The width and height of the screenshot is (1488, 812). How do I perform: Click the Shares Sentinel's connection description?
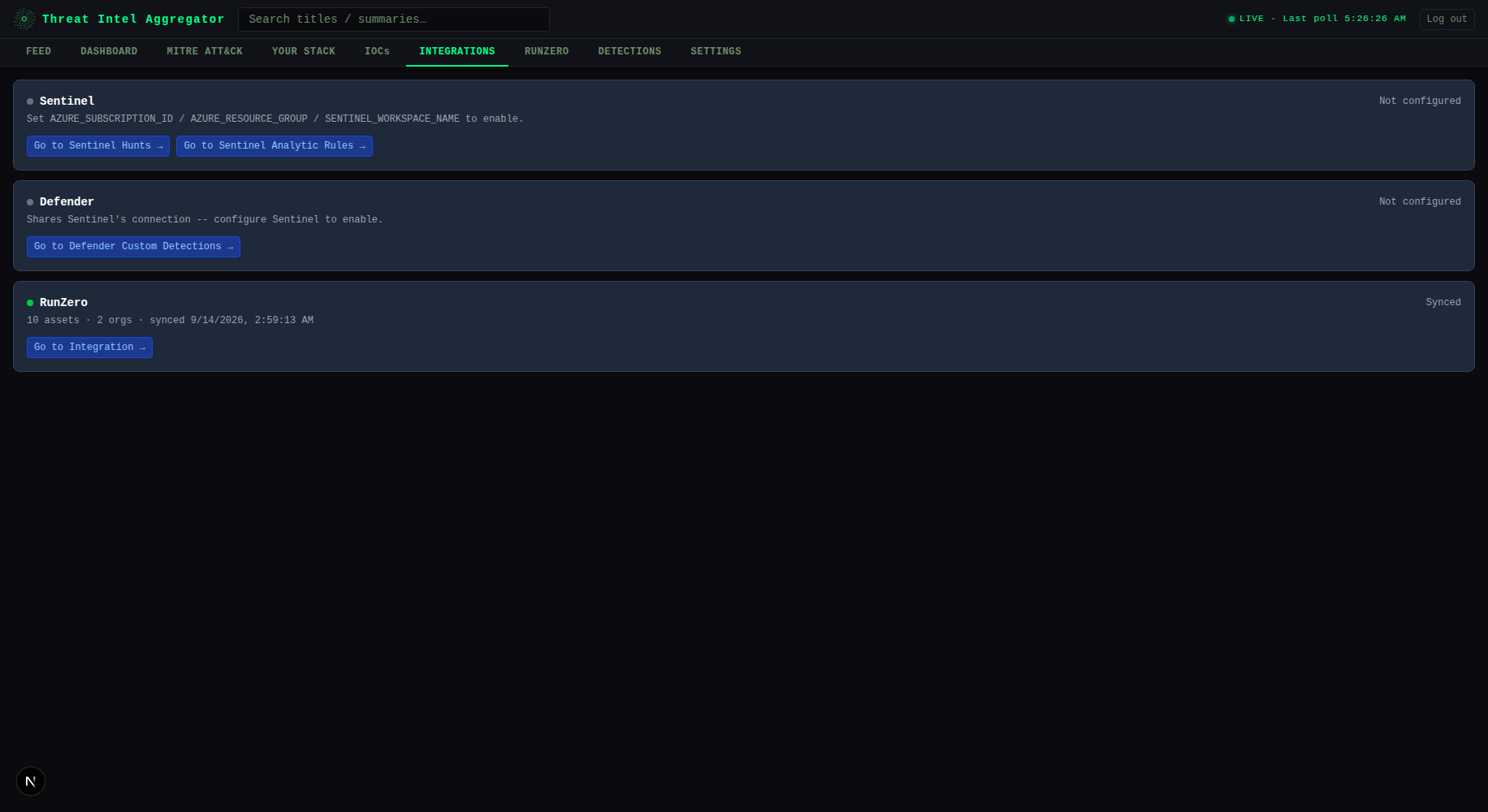pyautogui.click(x=205, y=219)
